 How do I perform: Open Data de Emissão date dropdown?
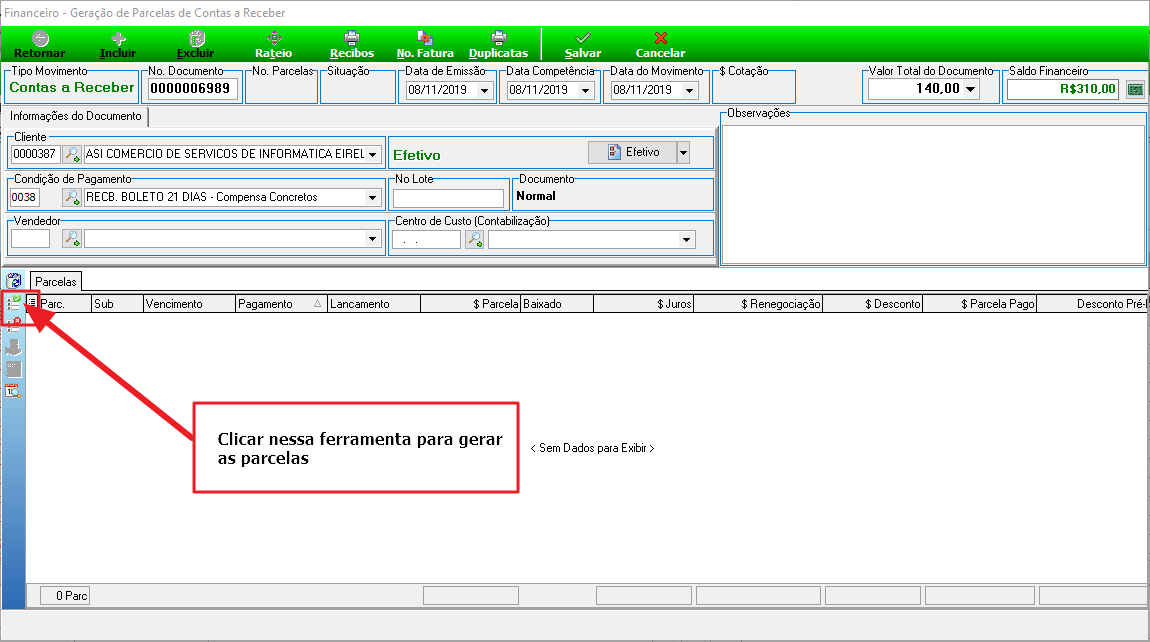click(x=484, y=90)
